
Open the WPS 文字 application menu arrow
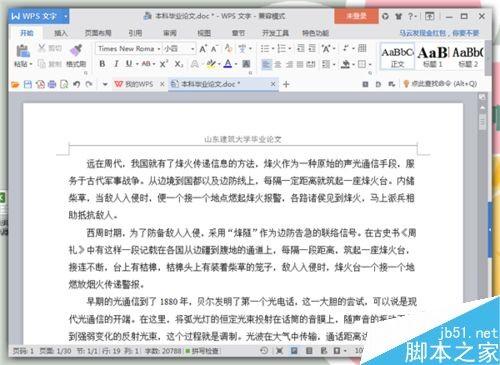click(x=66, y=16)
